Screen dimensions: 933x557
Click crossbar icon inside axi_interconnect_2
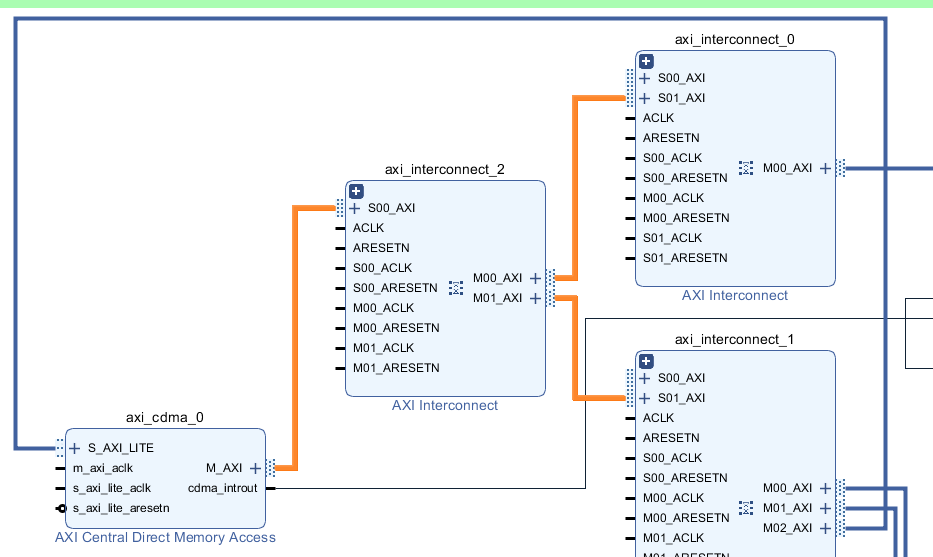[456, 288]
